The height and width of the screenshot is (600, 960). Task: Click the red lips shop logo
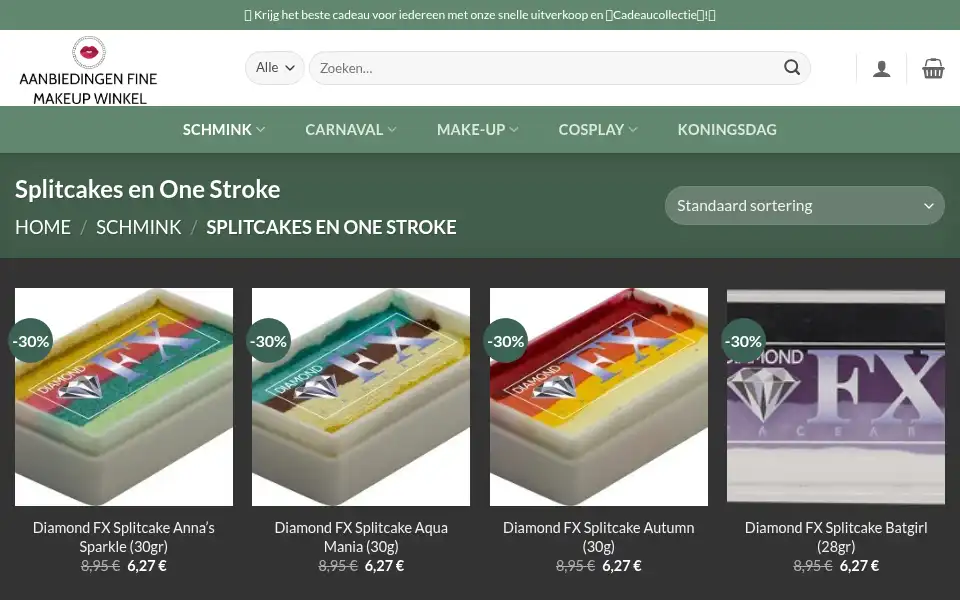click(89, 52)
